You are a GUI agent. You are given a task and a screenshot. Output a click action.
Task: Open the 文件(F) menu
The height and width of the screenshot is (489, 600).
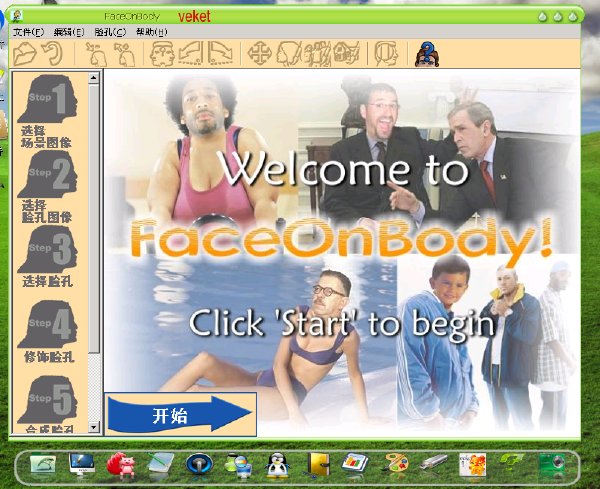pyautogui.click(x=28, y=32)
